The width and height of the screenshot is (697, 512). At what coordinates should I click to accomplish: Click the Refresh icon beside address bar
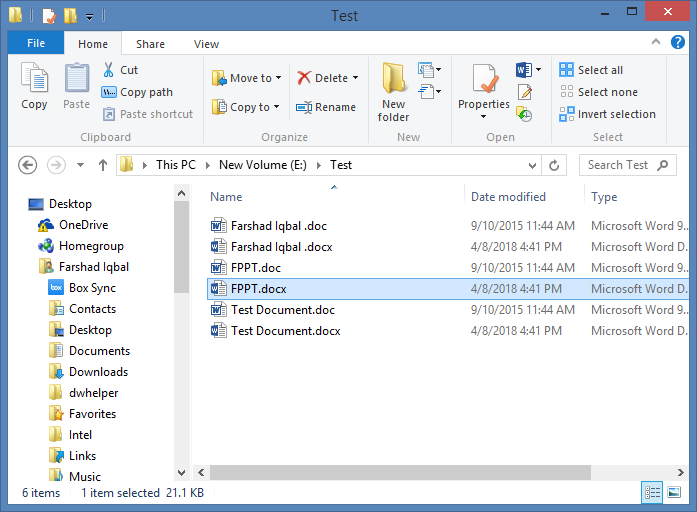tap(556, 165)
